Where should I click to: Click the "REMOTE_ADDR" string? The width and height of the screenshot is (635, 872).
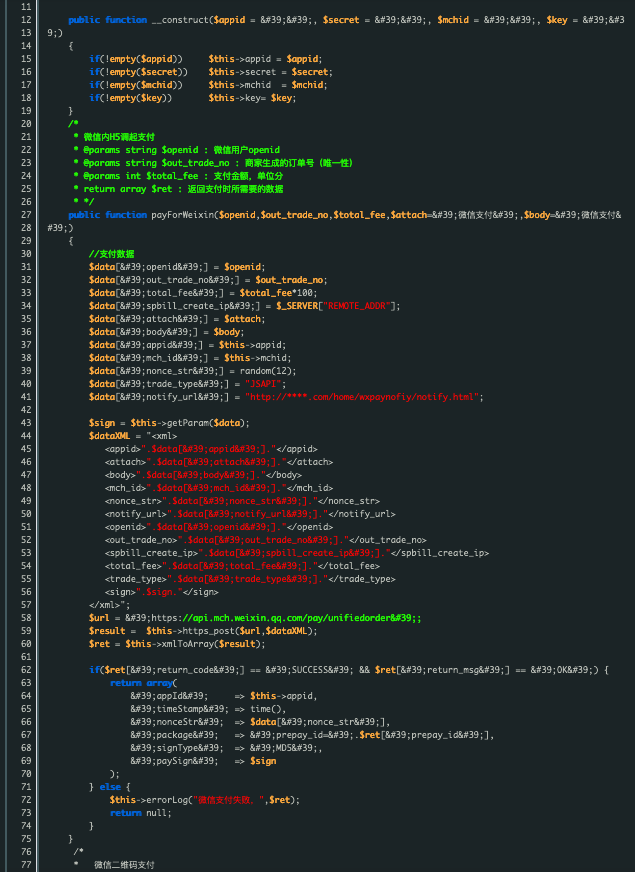tap(358, 306)
